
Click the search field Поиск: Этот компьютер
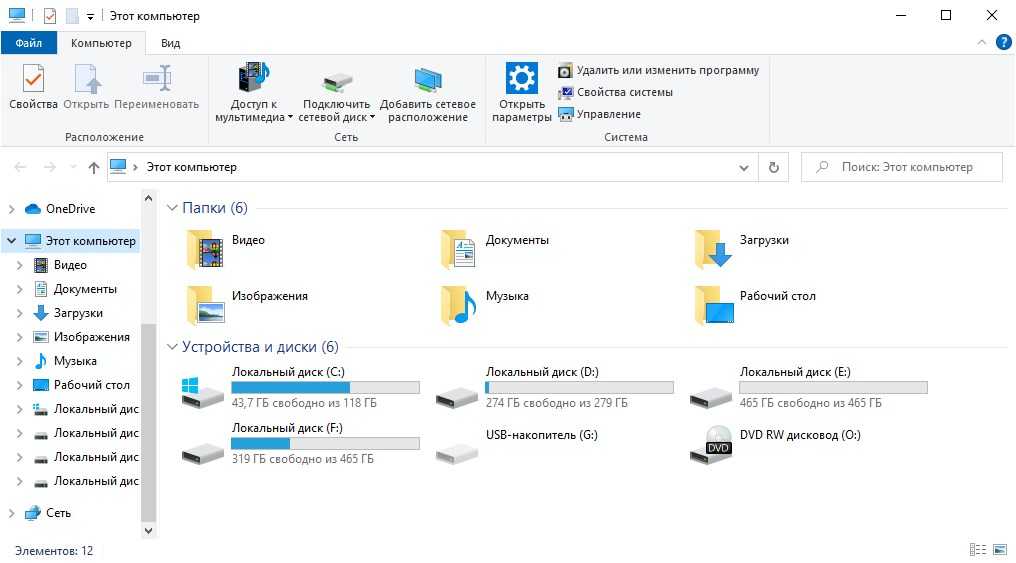point(905,167)
